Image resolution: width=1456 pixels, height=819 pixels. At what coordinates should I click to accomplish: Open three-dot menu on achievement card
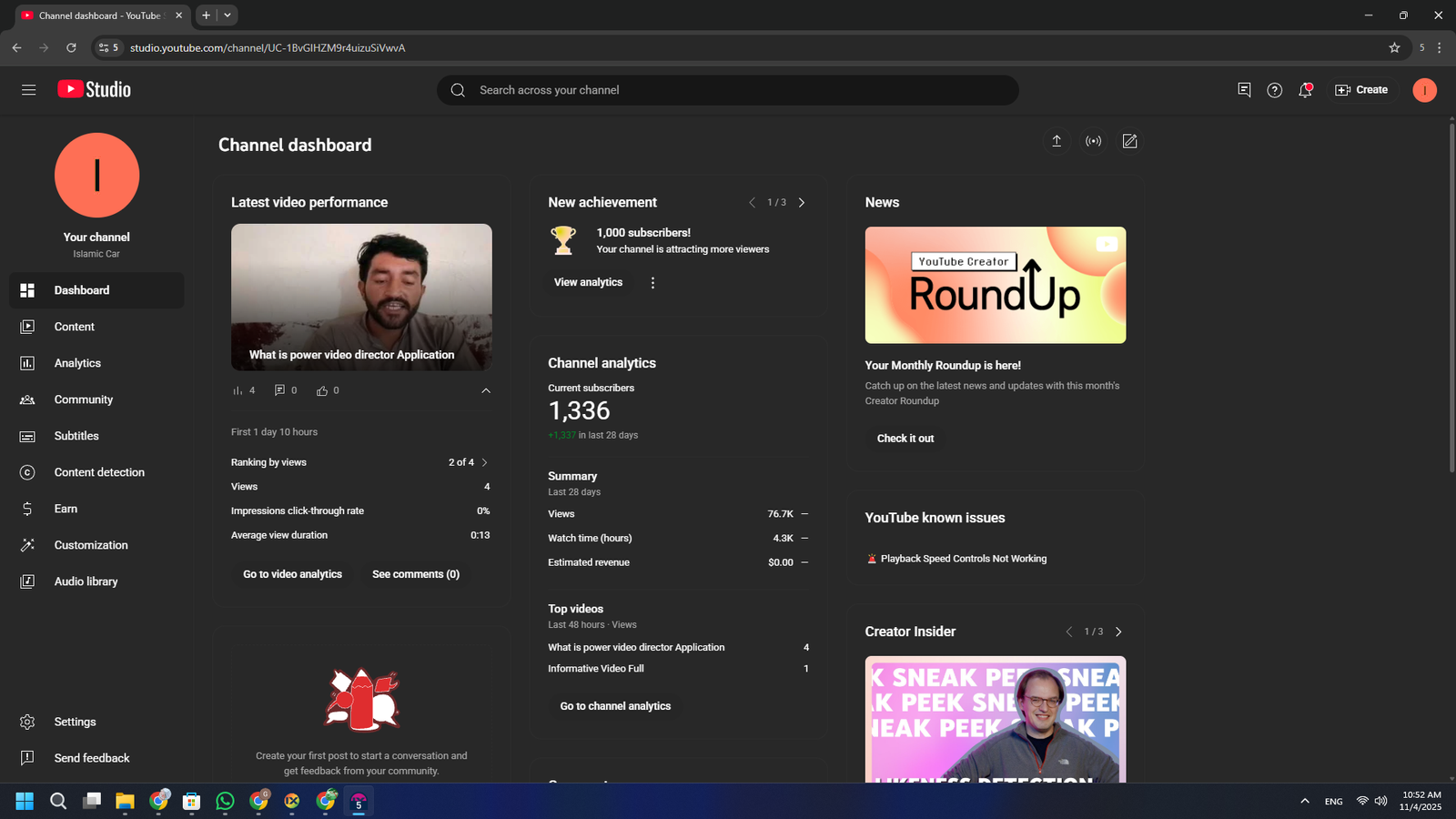(652, 283)
